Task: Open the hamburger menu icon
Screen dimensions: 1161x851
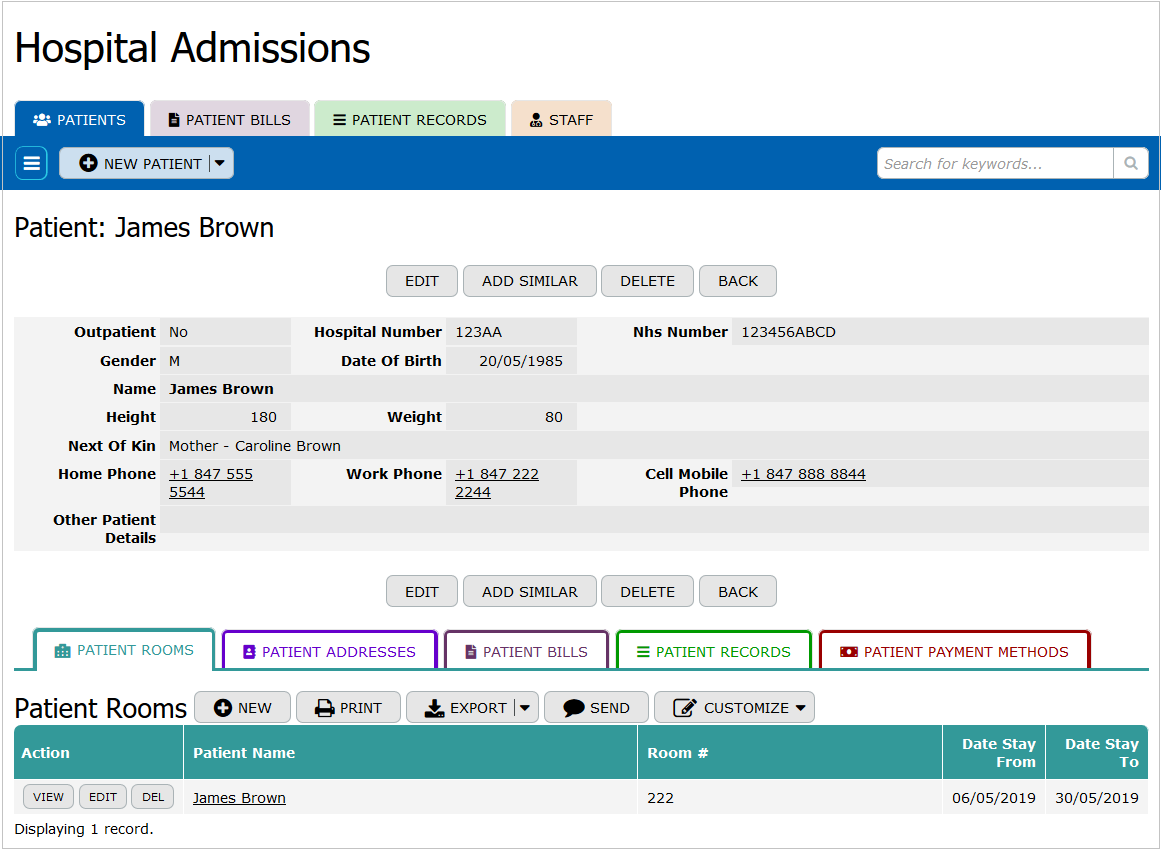Action: (x=31, y=163)
